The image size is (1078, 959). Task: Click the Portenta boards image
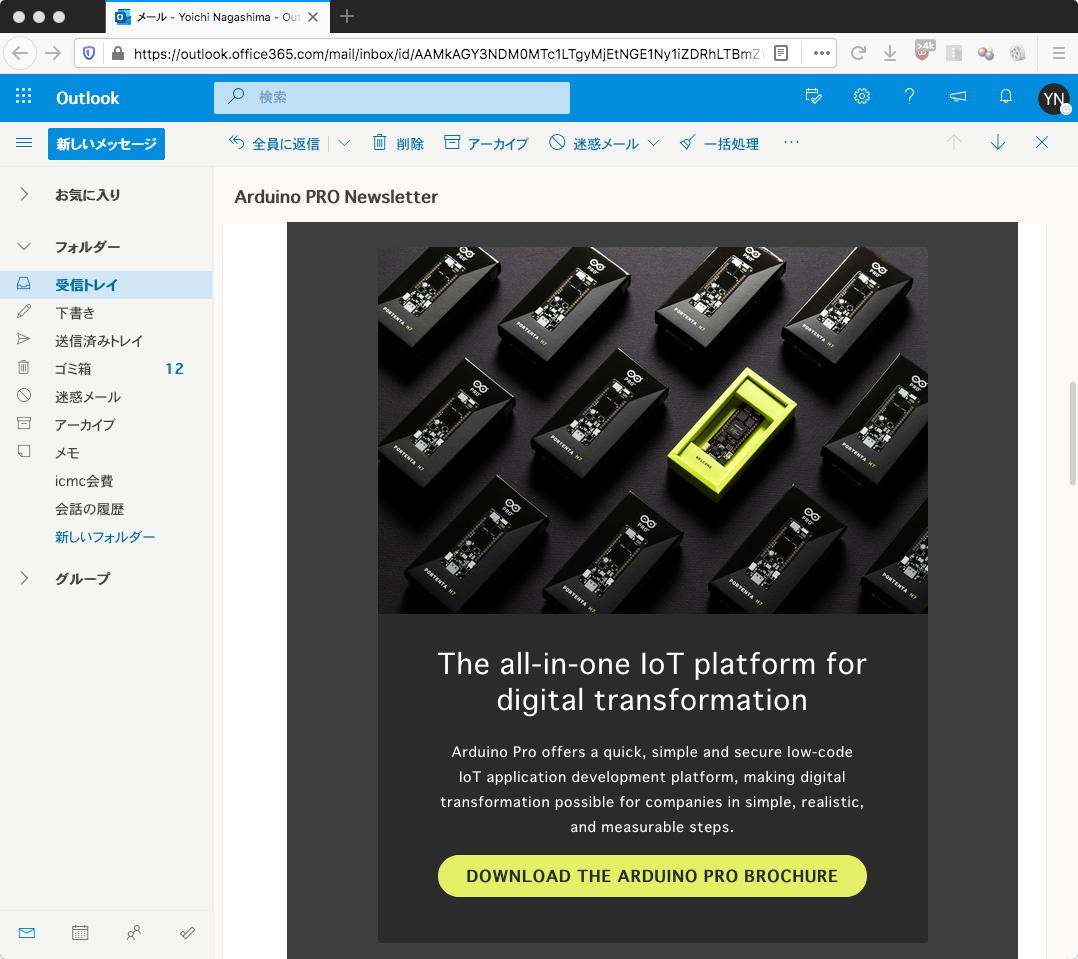pyautogui.click(x=652, y=430)
